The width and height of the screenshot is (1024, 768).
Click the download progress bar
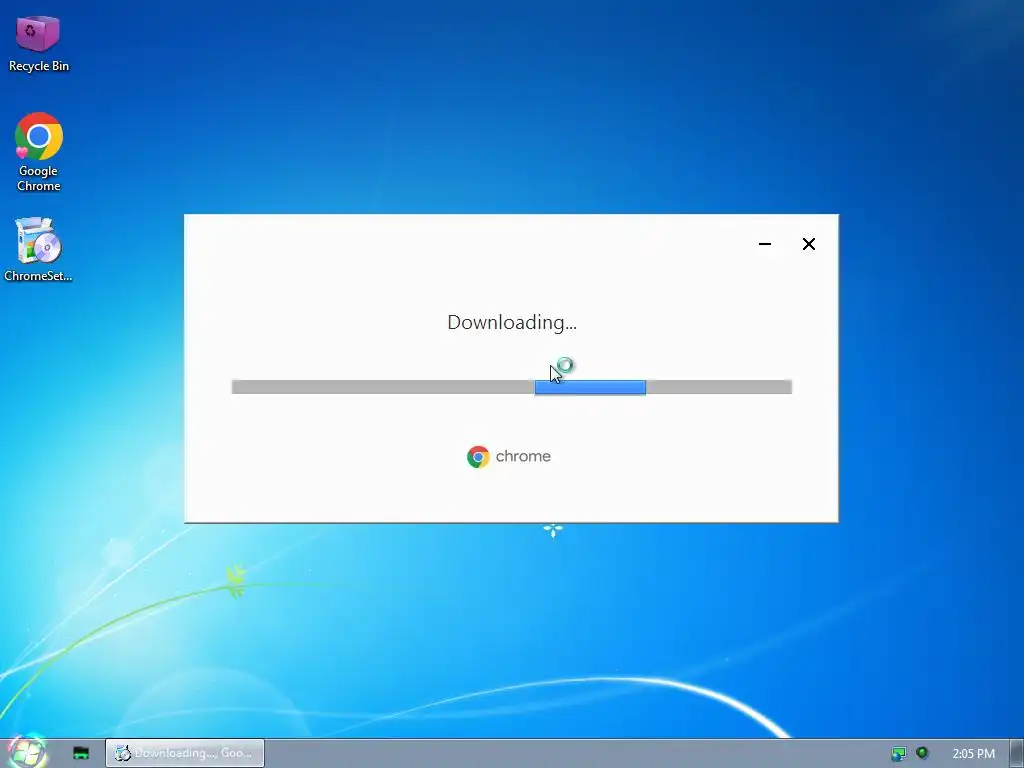click(512, 387)
